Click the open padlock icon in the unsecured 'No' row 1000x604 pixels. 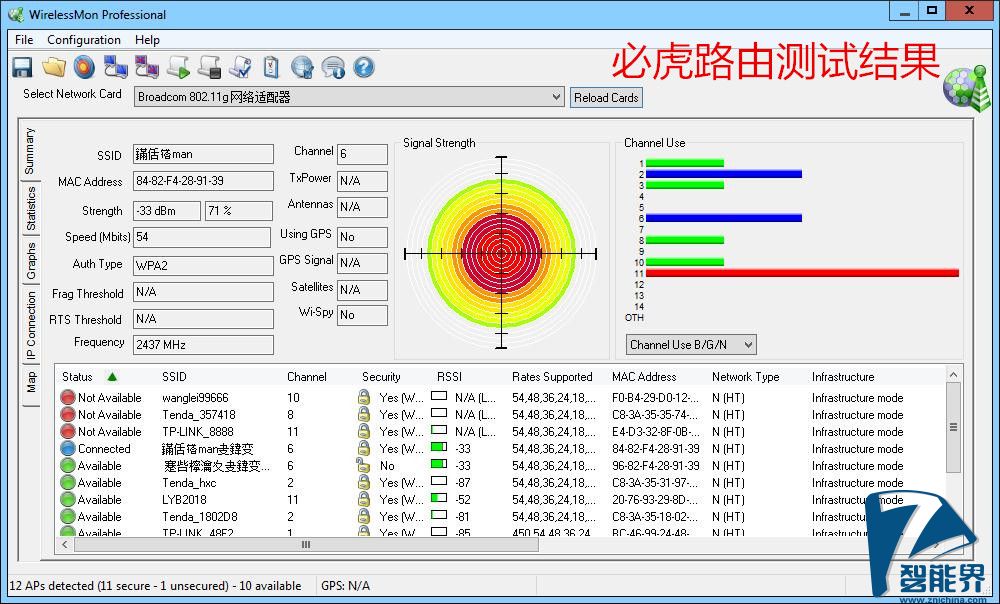click(364, 466)
